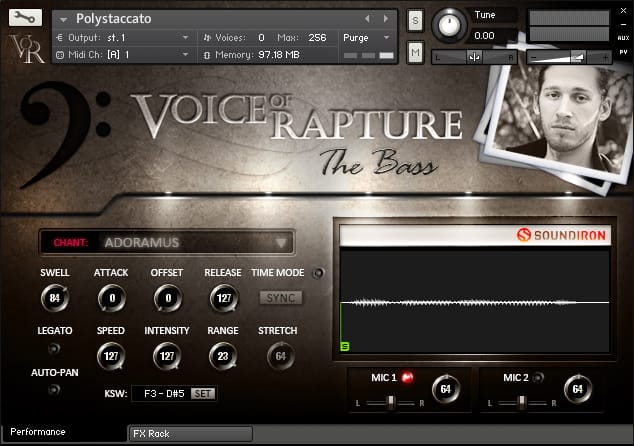Open the Purge dropdown menu
634x446 pixels.
pyautogui.click(x=365, y=37)
